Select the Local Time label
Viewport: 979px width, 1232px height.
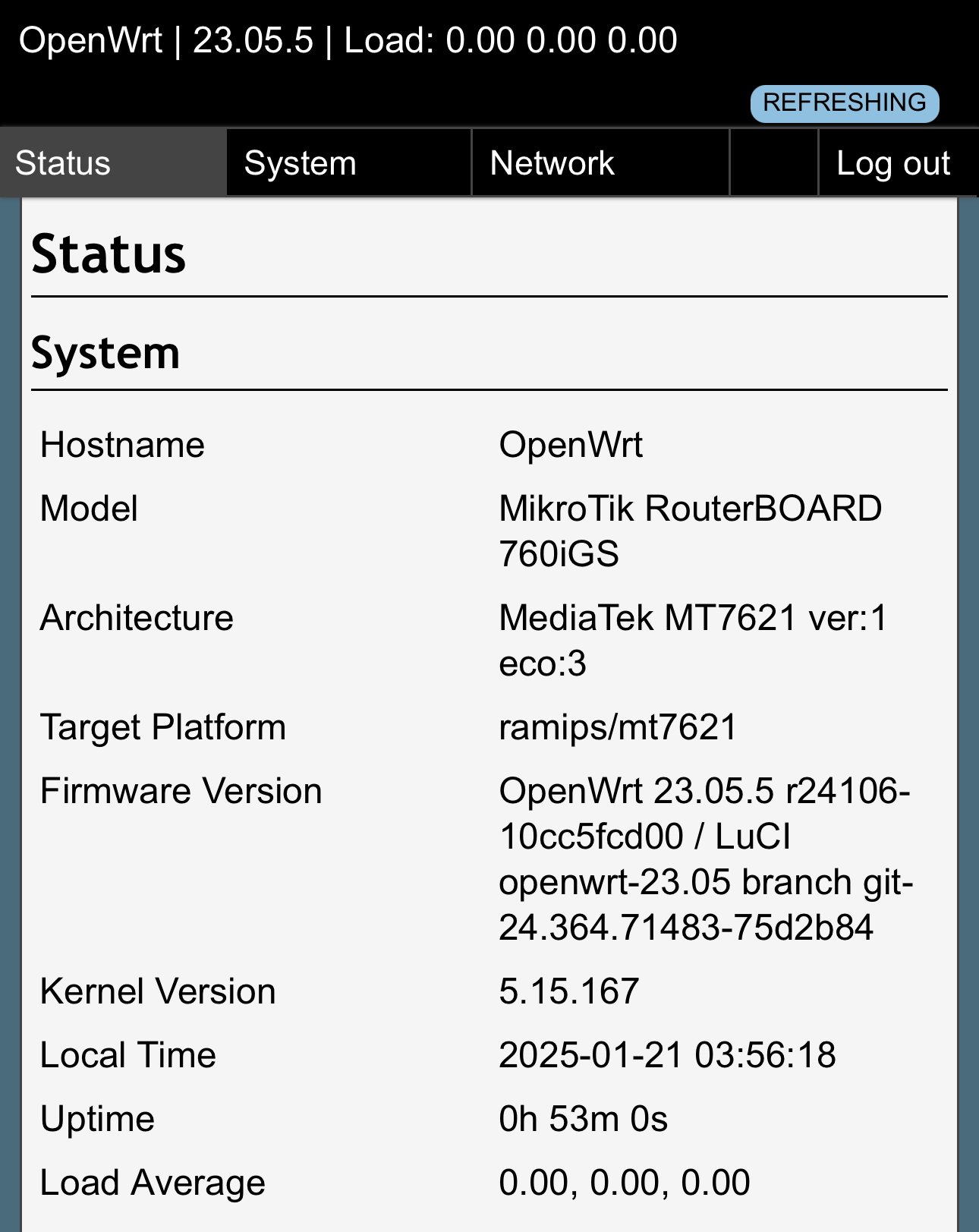point(128,1055)
